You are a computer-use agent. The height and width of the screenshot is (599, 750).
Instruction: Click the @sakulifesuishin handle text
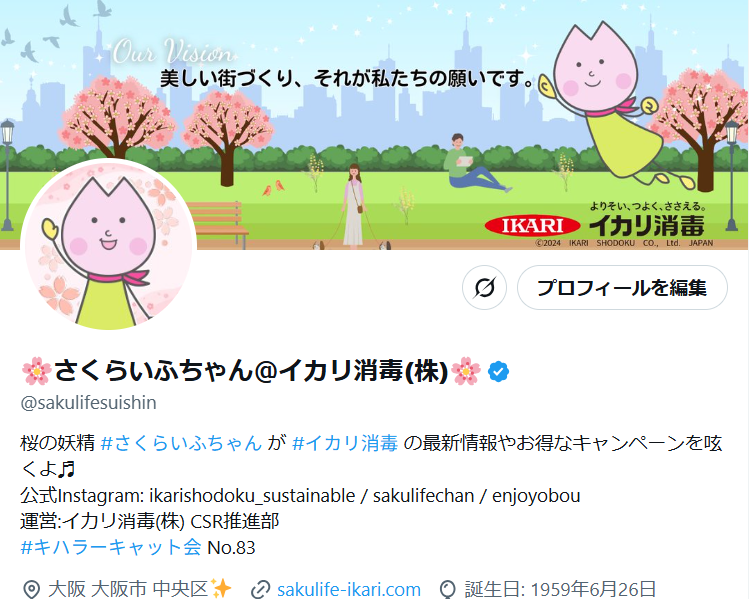coord(88,403)
